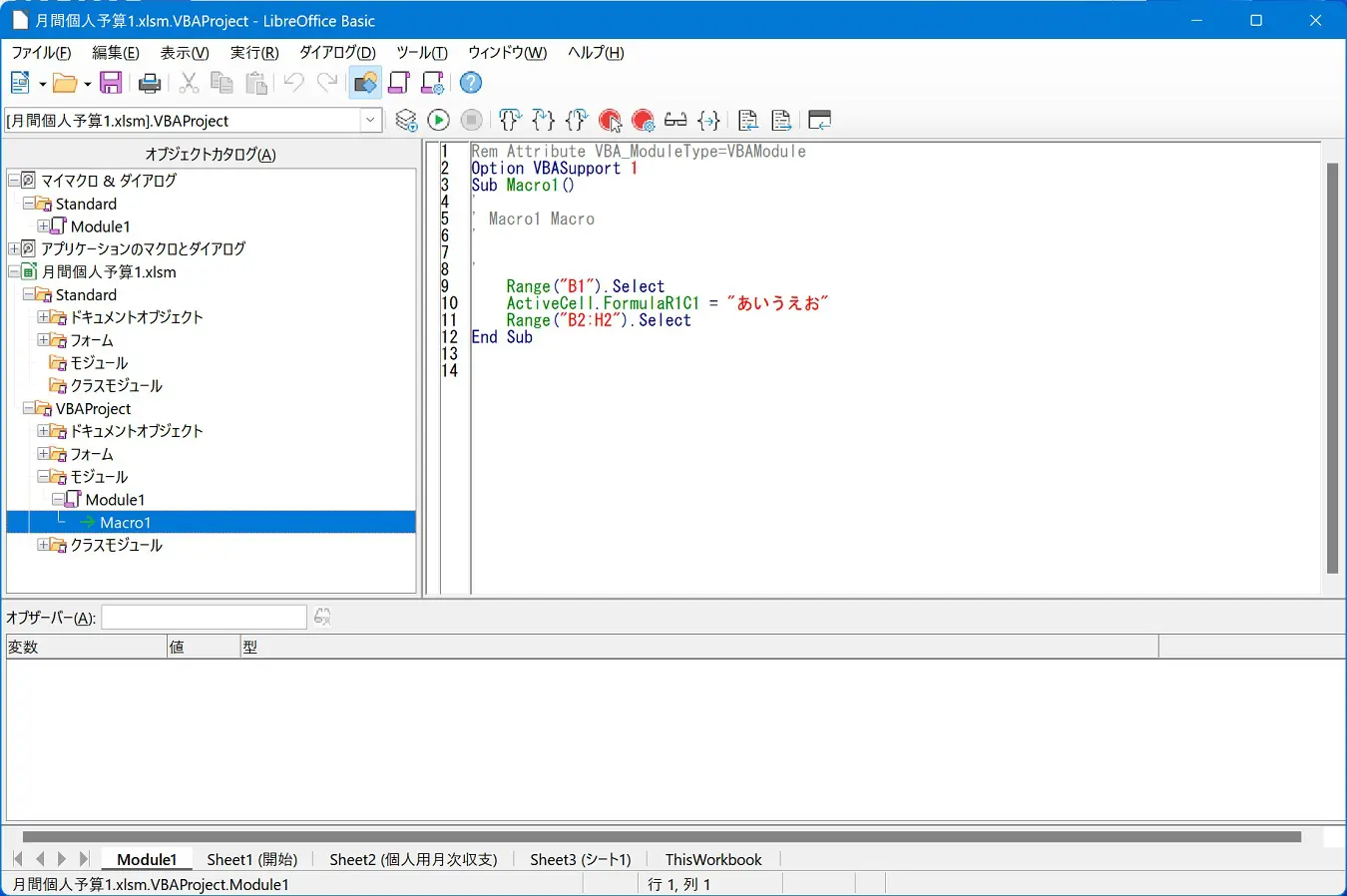Click the Find Parentheses braces icon

click(x=709, y=121)
